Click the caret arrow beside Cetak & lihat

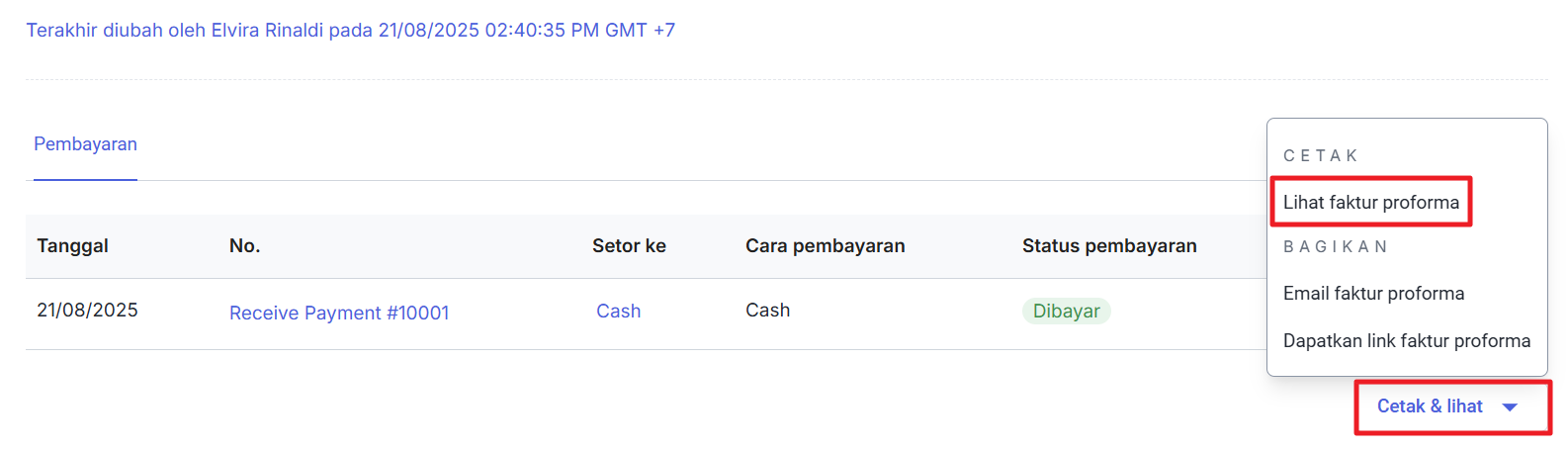1510,407
